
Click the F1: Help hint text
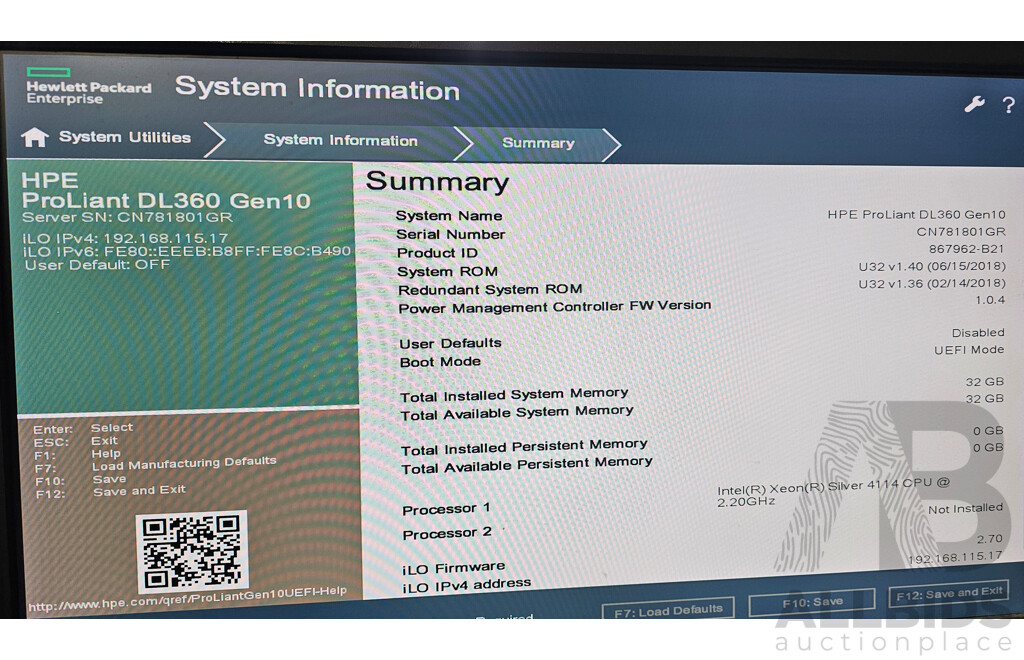coord(77,454)
